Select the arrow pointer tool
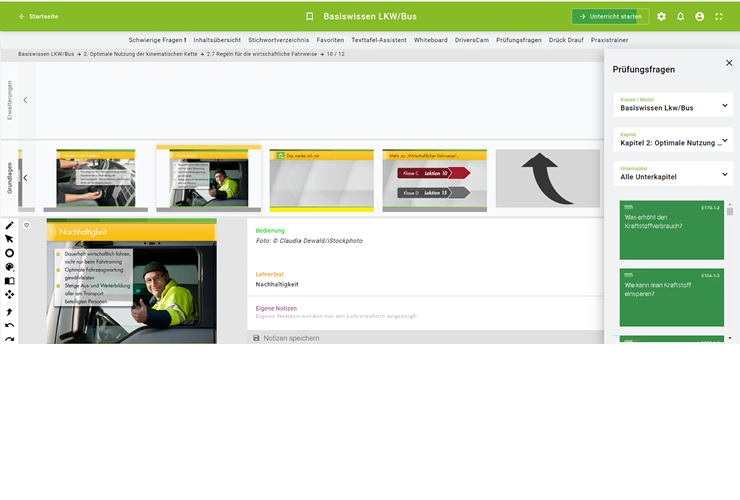The image size is (740, 500). click(9, 239)
